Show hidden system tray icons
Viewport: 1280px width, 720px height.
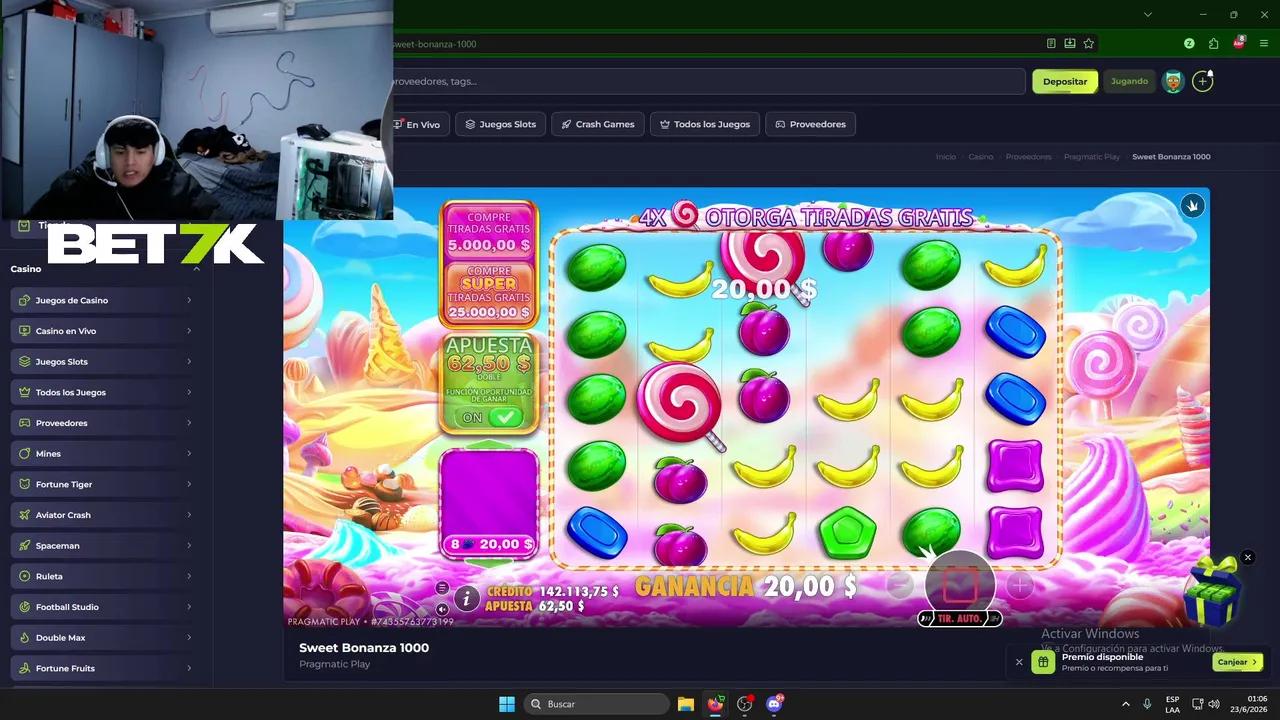coord(1125,704)
